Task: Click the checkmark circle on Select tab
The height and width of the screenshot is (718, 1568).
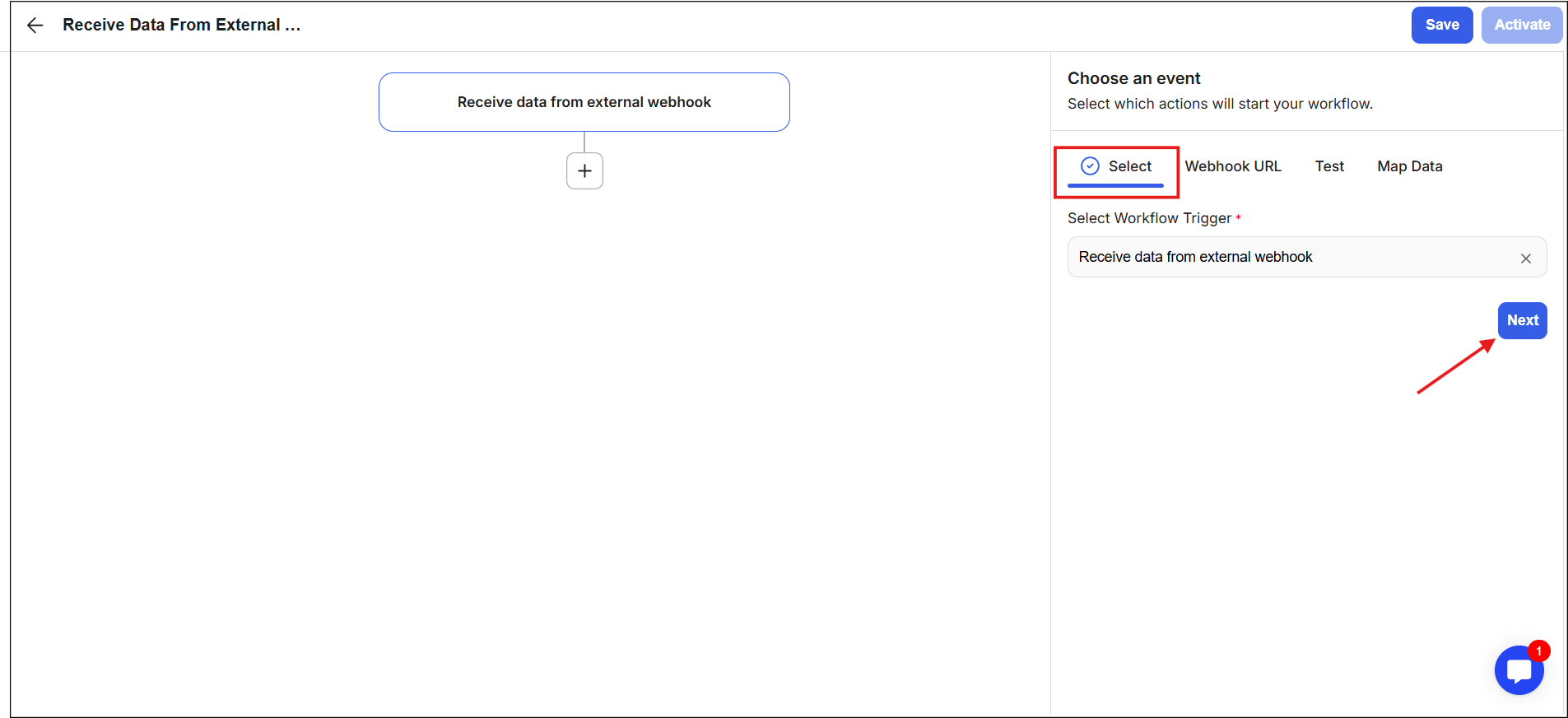Action: pyautogui.click(x=1090, y=166)
